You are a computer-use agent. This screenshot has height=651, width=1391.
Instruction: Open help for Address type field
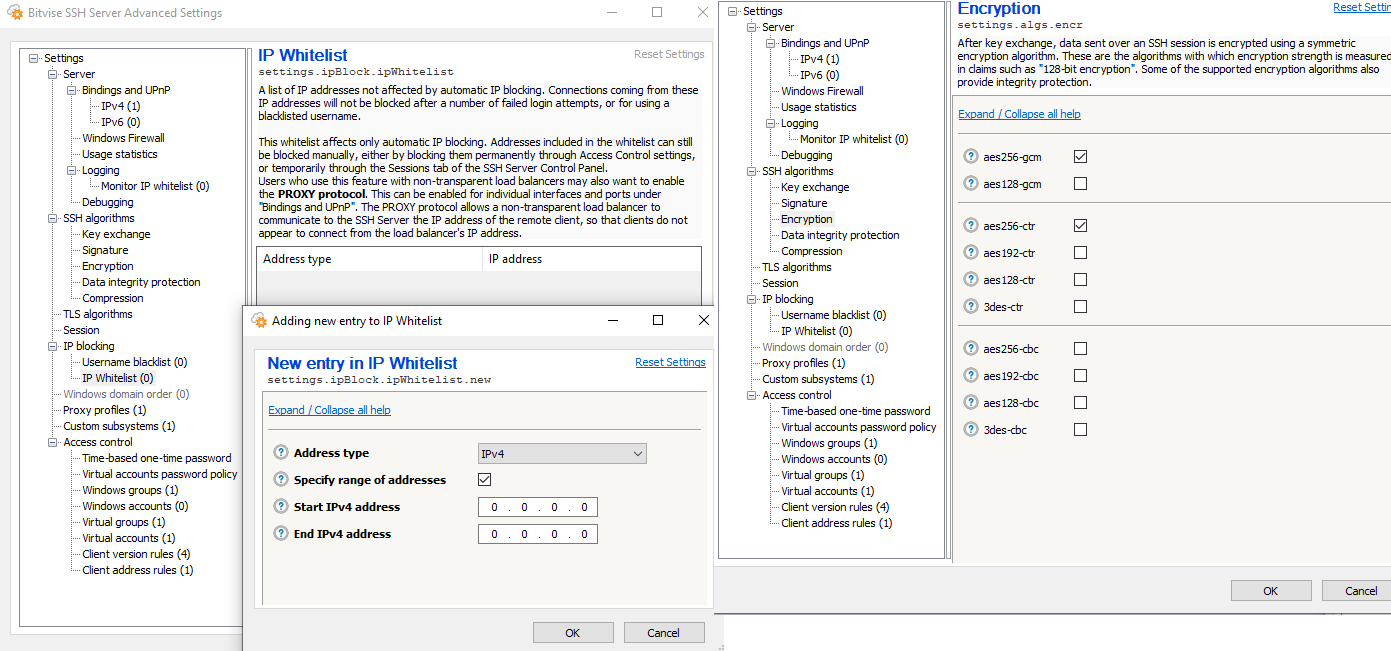coord(281,453)
